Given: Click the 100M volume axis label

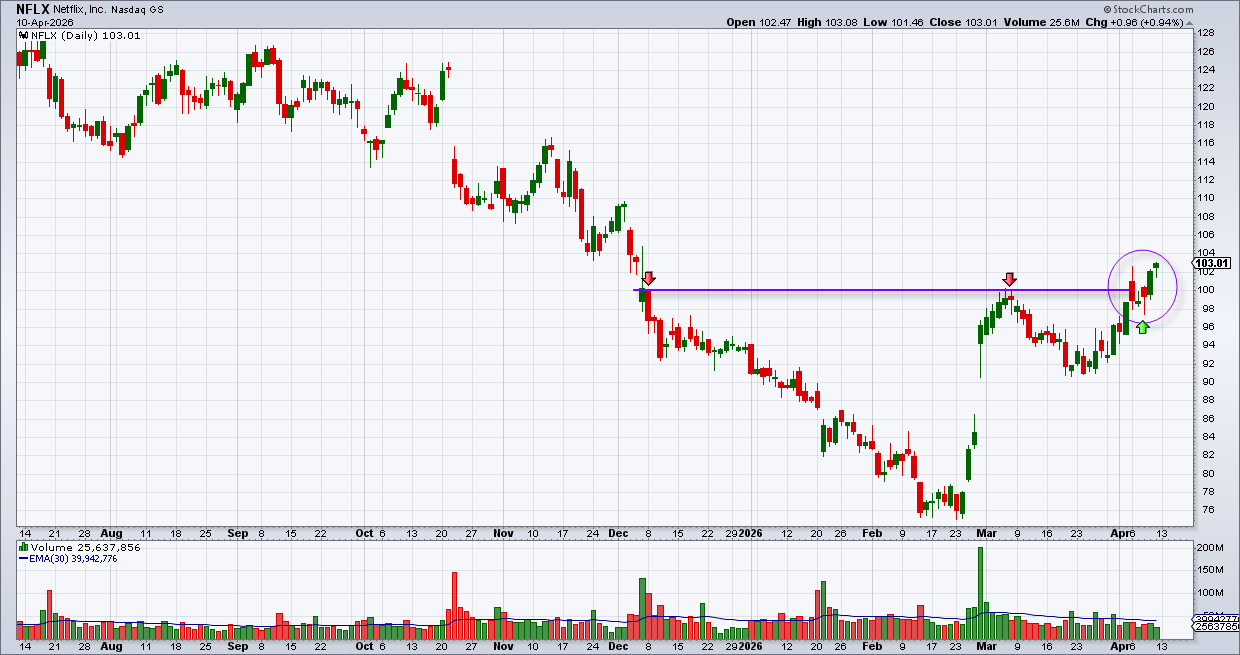Looking at the screenshot, I should pos(1210,593).
